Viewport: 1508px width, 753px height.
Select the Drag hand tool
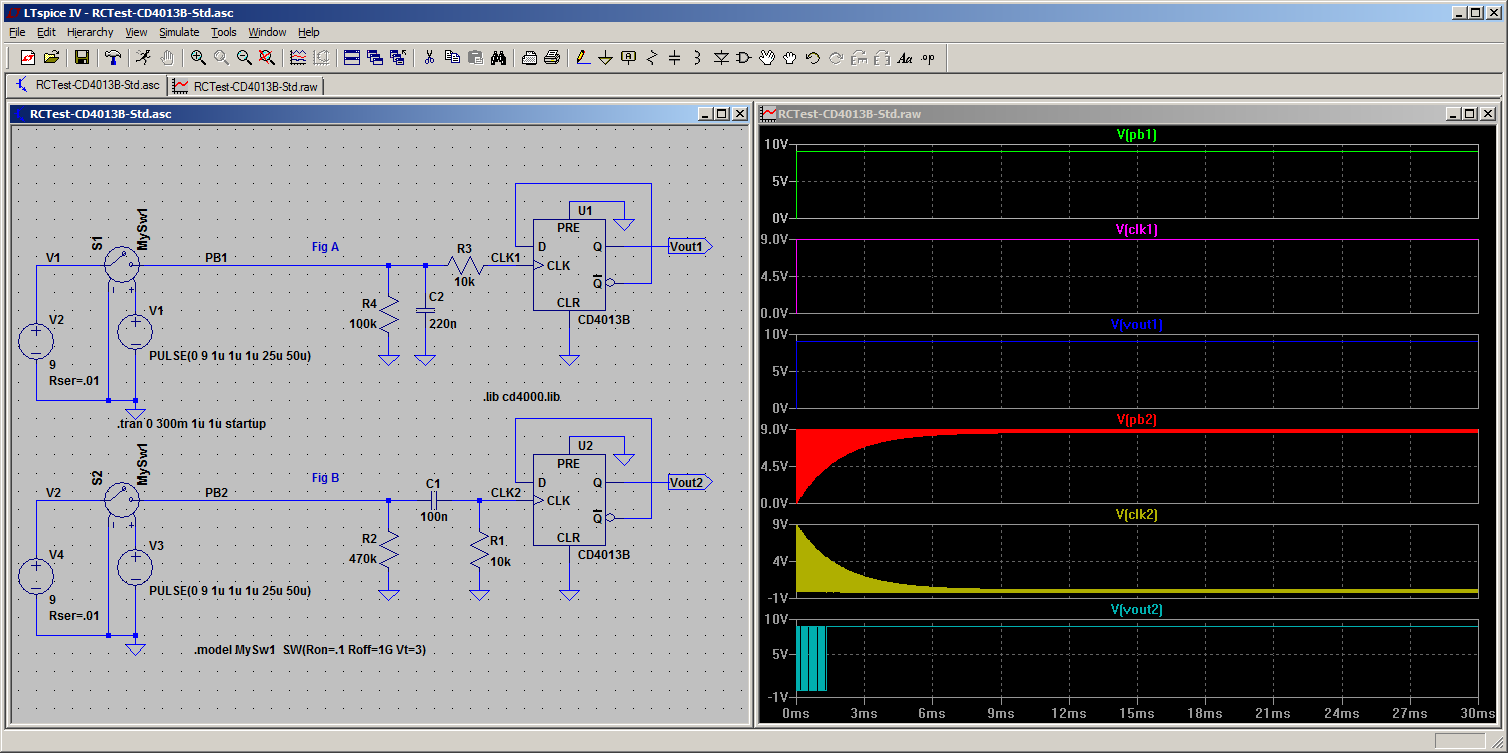point(790,58)
